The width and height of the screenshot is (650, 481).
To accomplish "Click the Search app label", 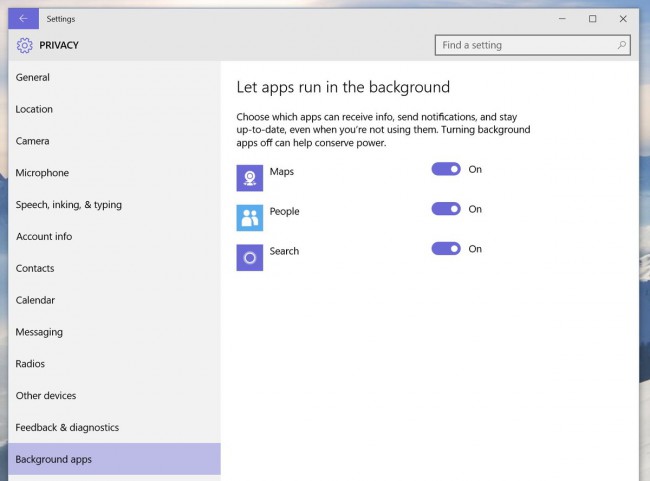I will (284, 251).
